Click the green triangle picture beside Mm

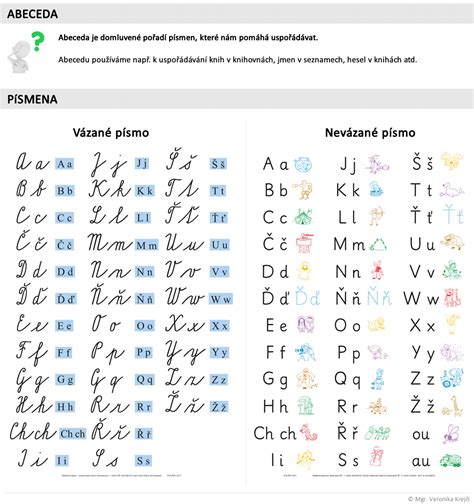(378, 244)
